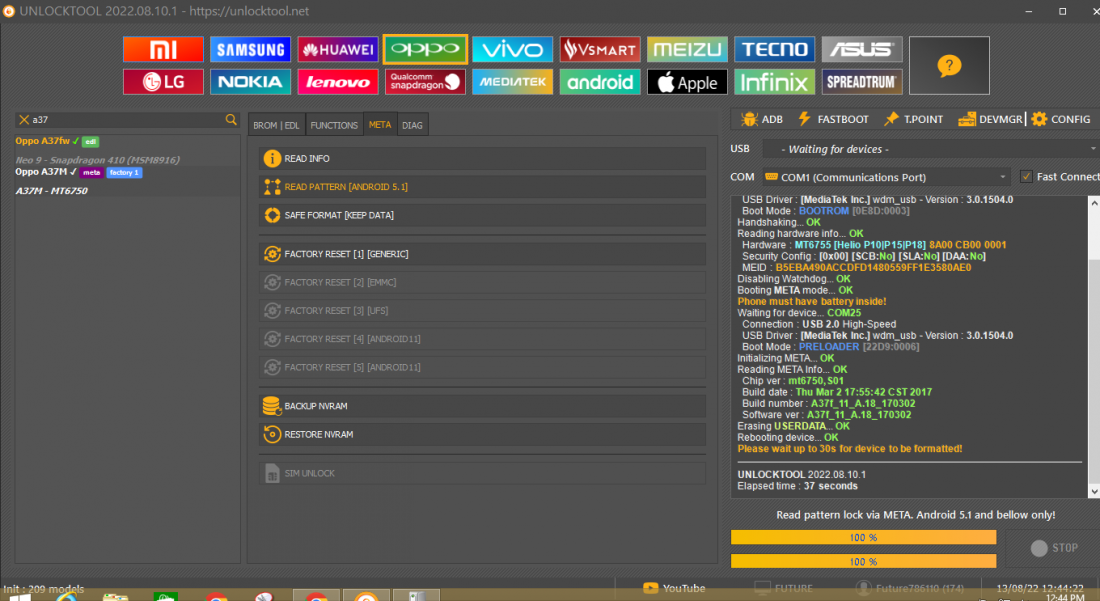Switch to the FUNCTIONS tab

(x=334, y=125)
